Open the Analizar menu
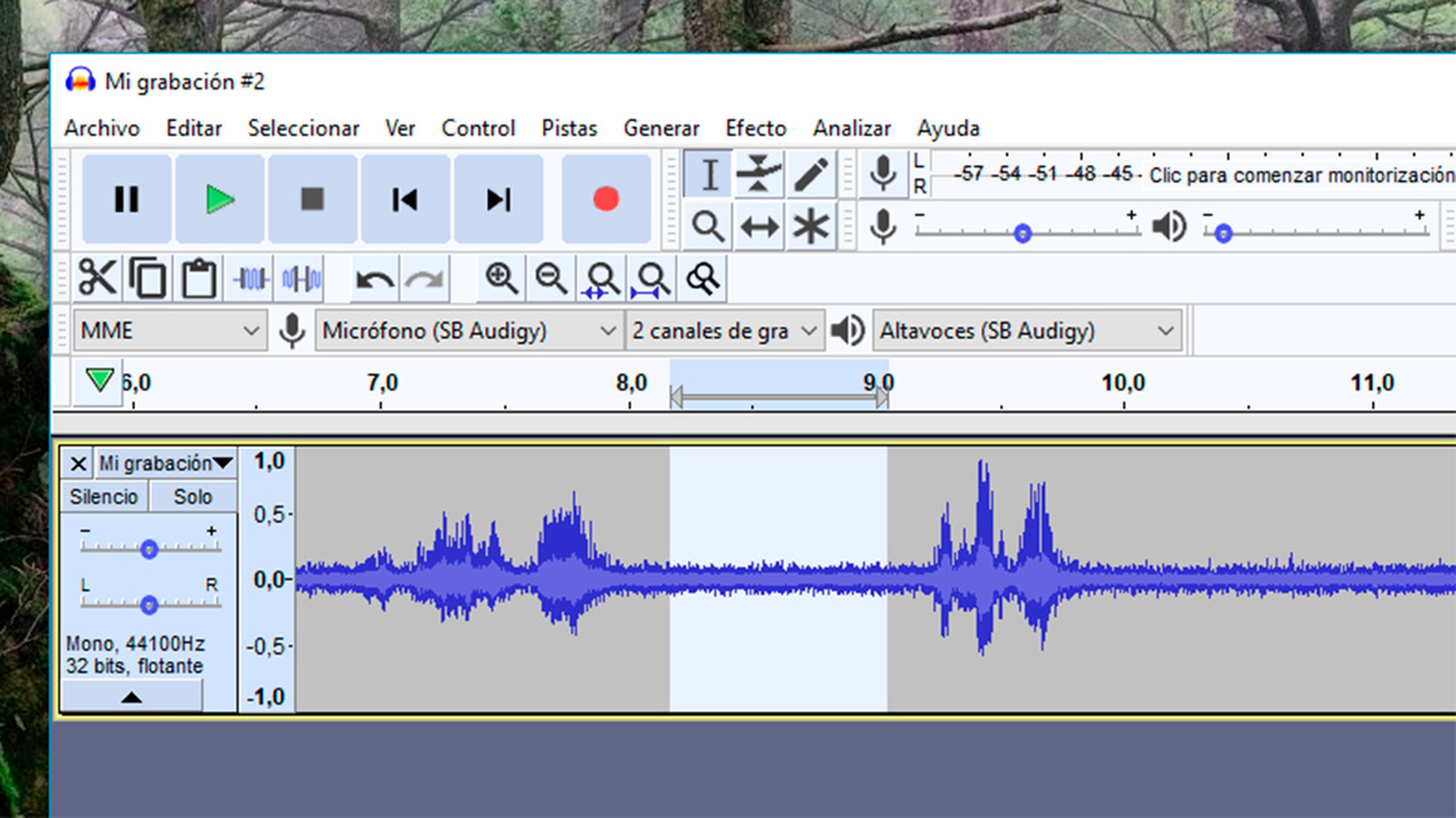This screenshot has width=1456, height=818. click(852, 129)
